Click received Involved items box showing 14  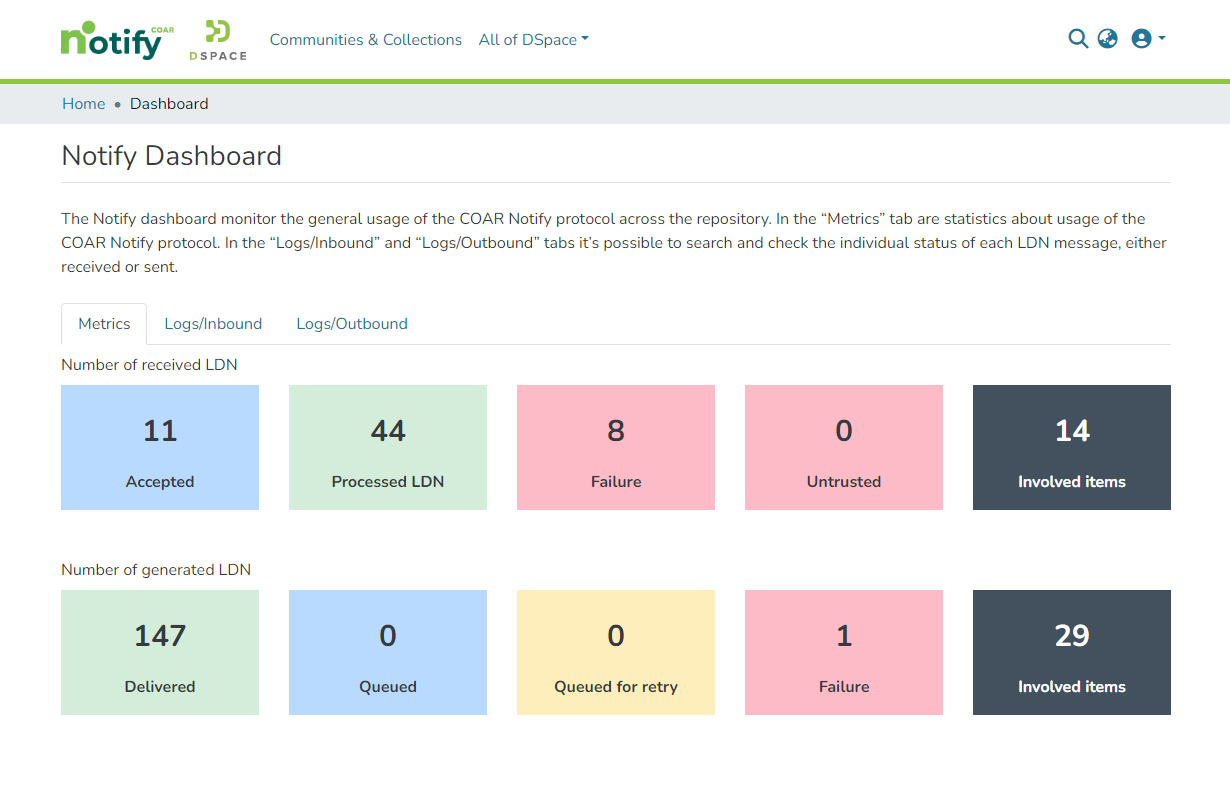1072,448
